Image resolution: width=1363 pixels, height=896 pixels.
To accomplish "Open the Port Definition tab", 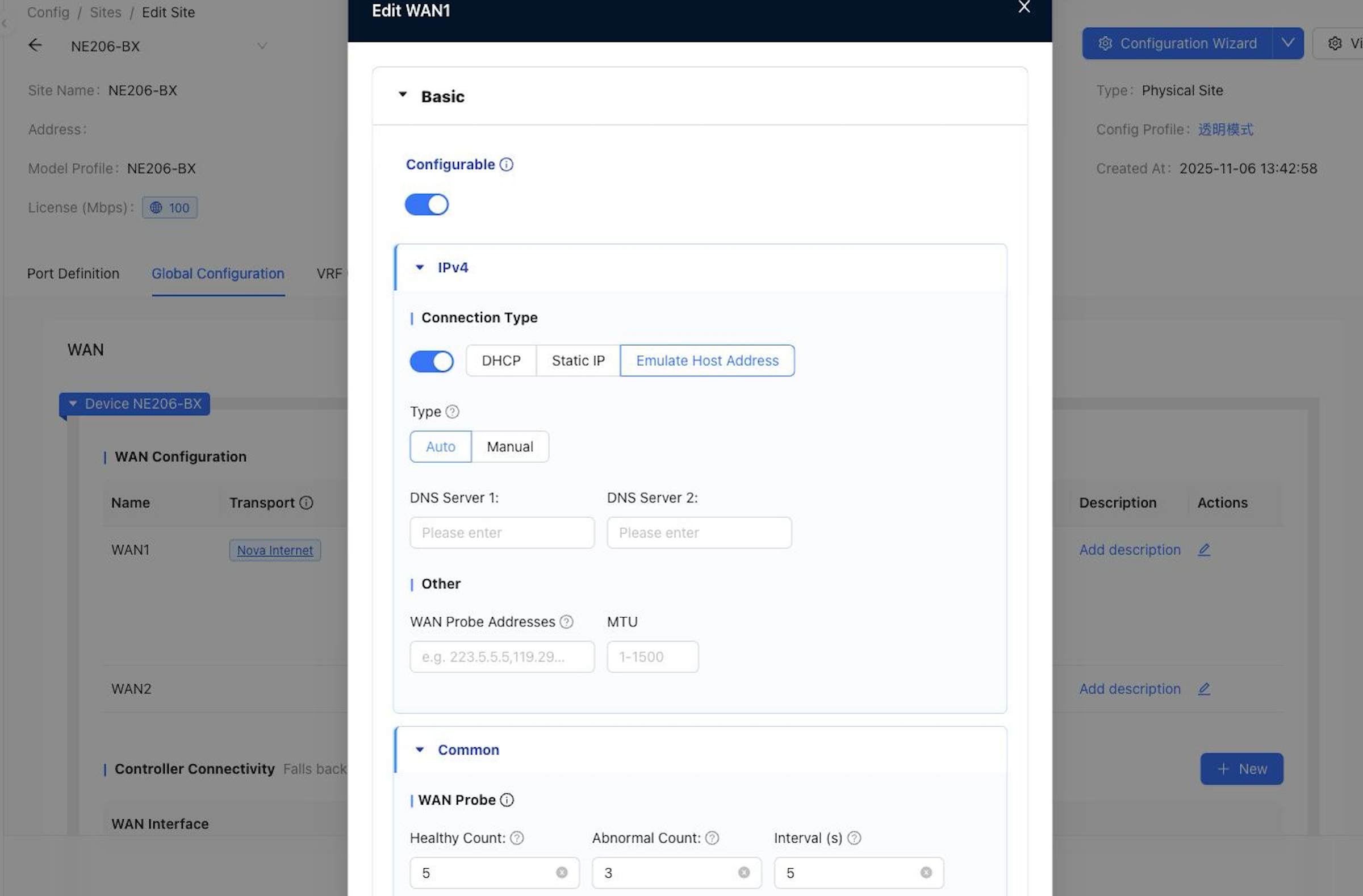I will coord(73,274).
